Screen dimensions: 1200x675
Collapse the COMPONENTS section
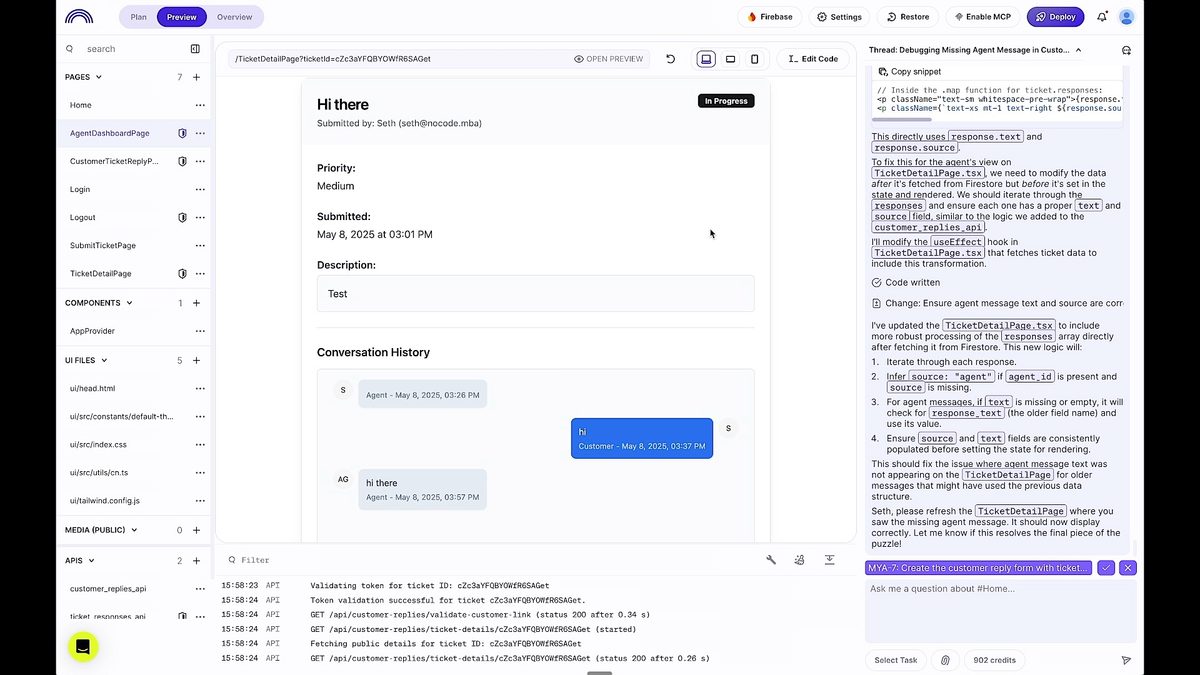coord(129,303)
